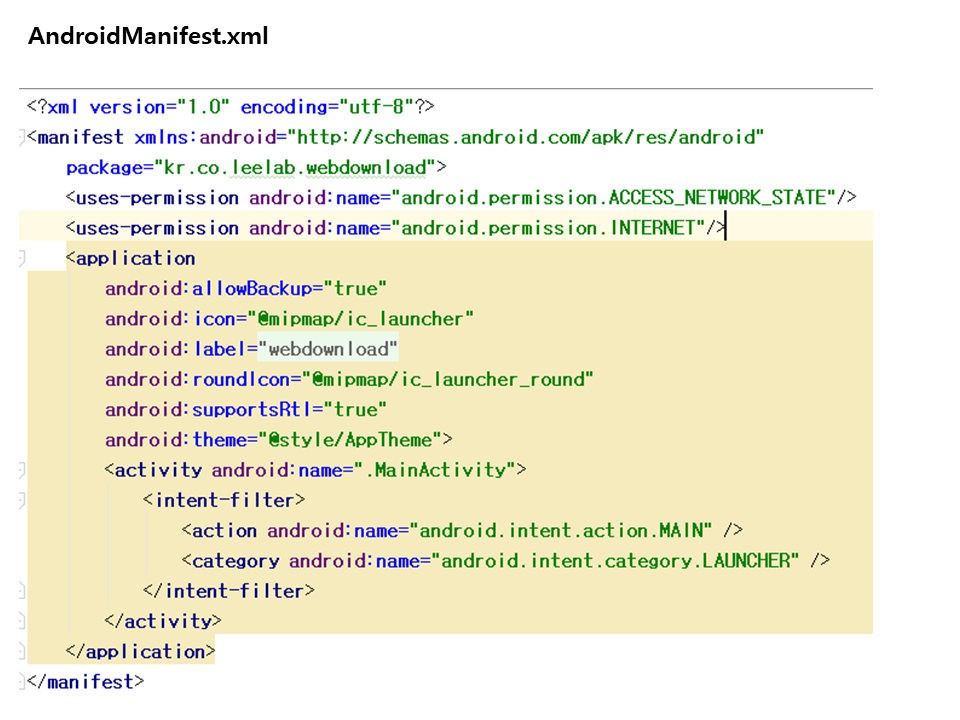
Task: Click the folded "webdownload" label value
Action: (328, 349)
